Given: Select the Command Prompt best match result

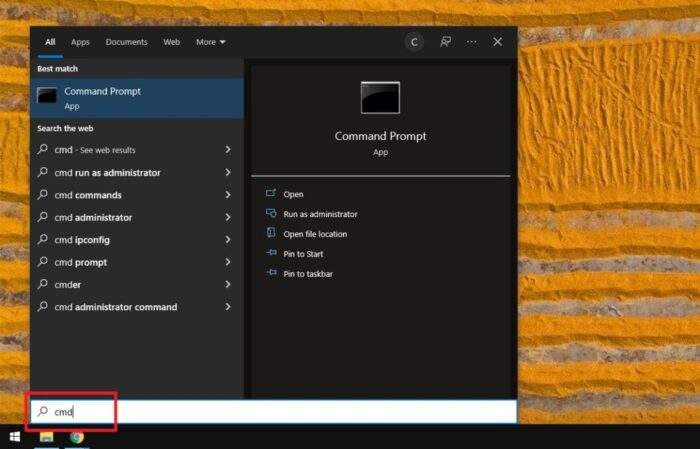Looking at the screenshot, I should pos(137,98).
